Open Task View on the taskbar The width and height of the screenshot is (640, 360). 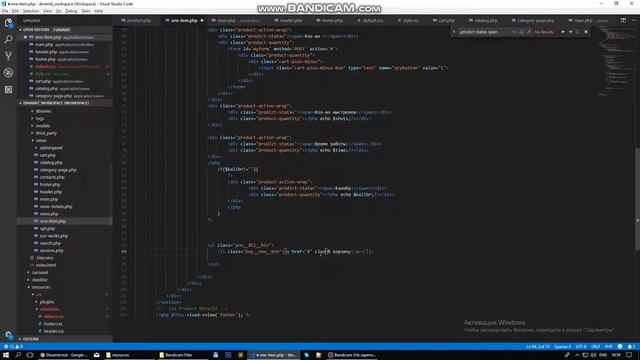(30, 355)
